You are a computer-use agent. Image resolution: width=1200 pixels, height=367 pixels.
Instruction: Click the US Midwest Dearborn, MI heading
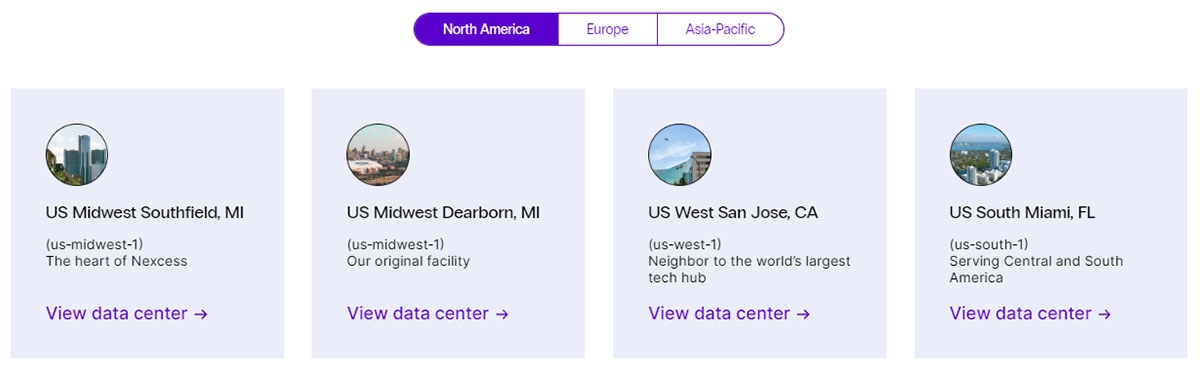pyautogui.click(x=444, y=213)
